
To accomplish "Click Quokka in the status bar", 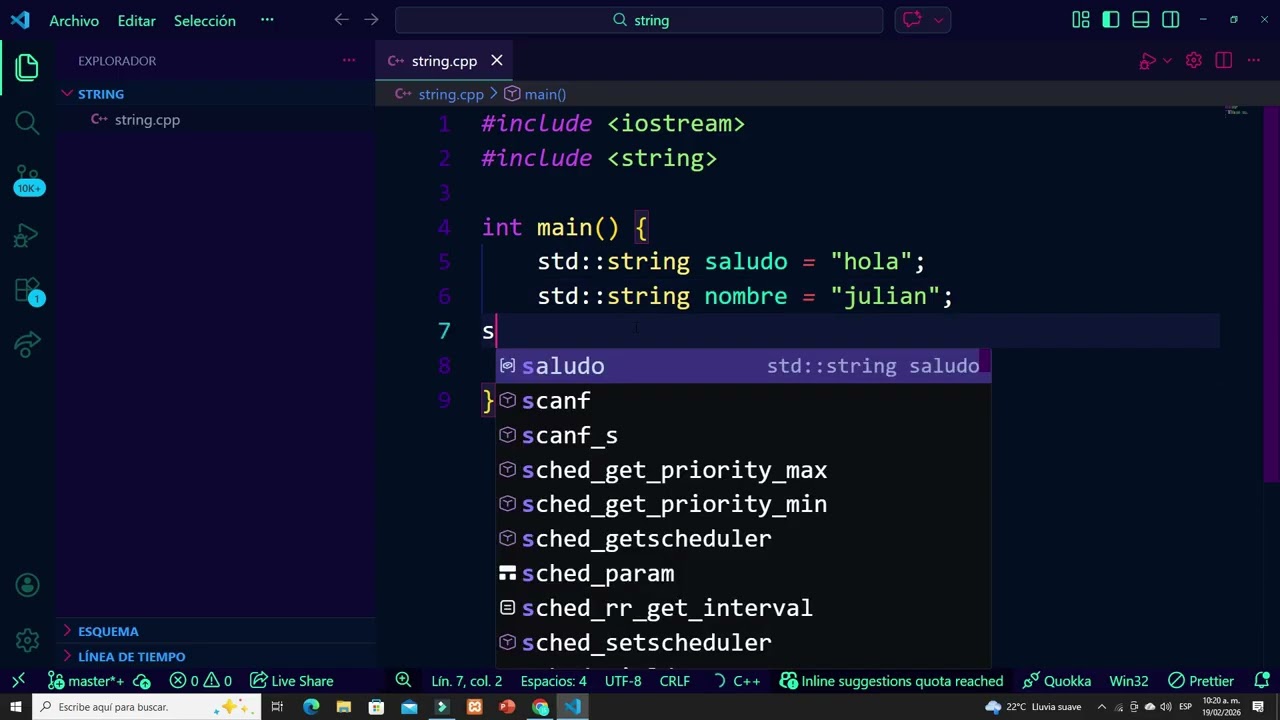I will 1057,681.
